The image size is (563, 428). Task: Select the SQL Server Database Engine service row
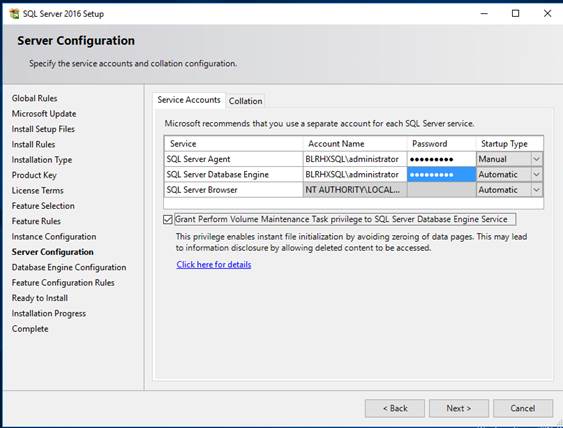234,175
